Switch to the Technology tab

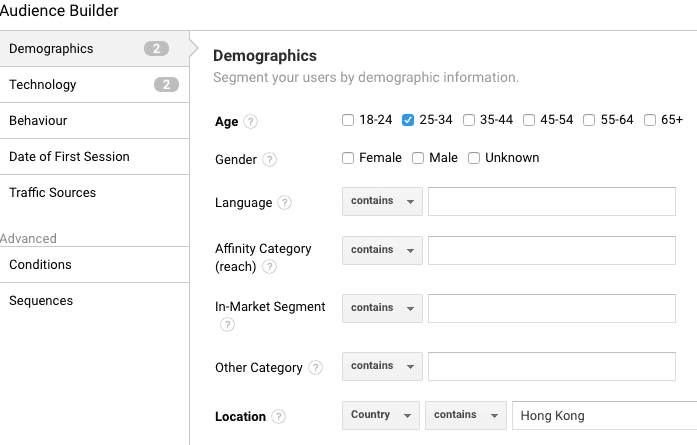[43, 85]
